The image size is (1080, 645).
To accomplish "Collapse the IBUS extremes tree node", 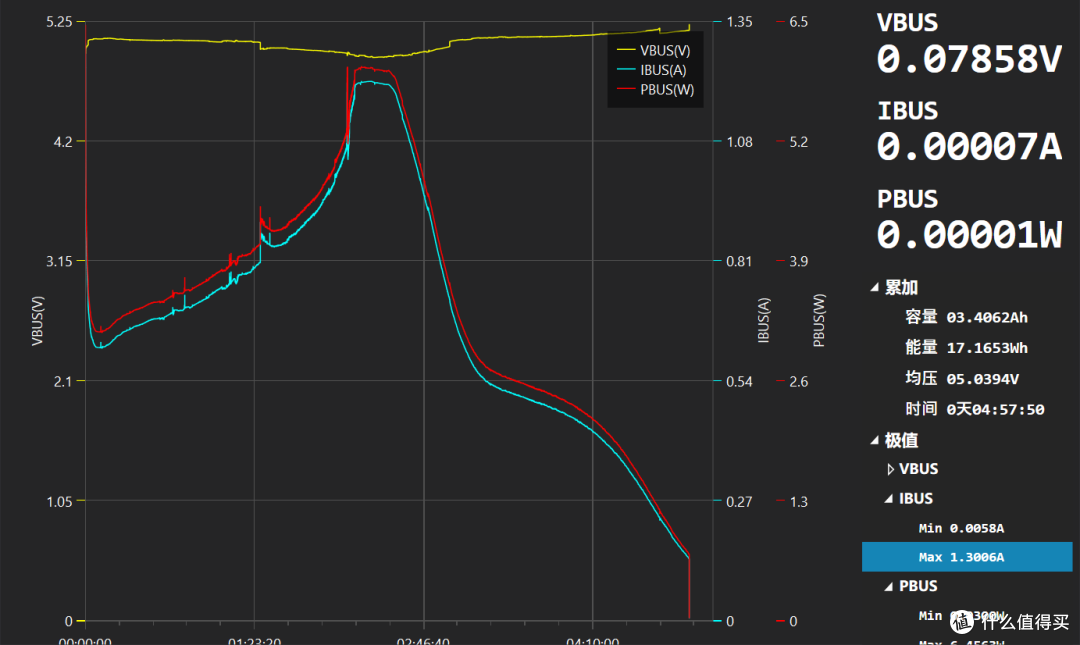I will tap(889, 498).
